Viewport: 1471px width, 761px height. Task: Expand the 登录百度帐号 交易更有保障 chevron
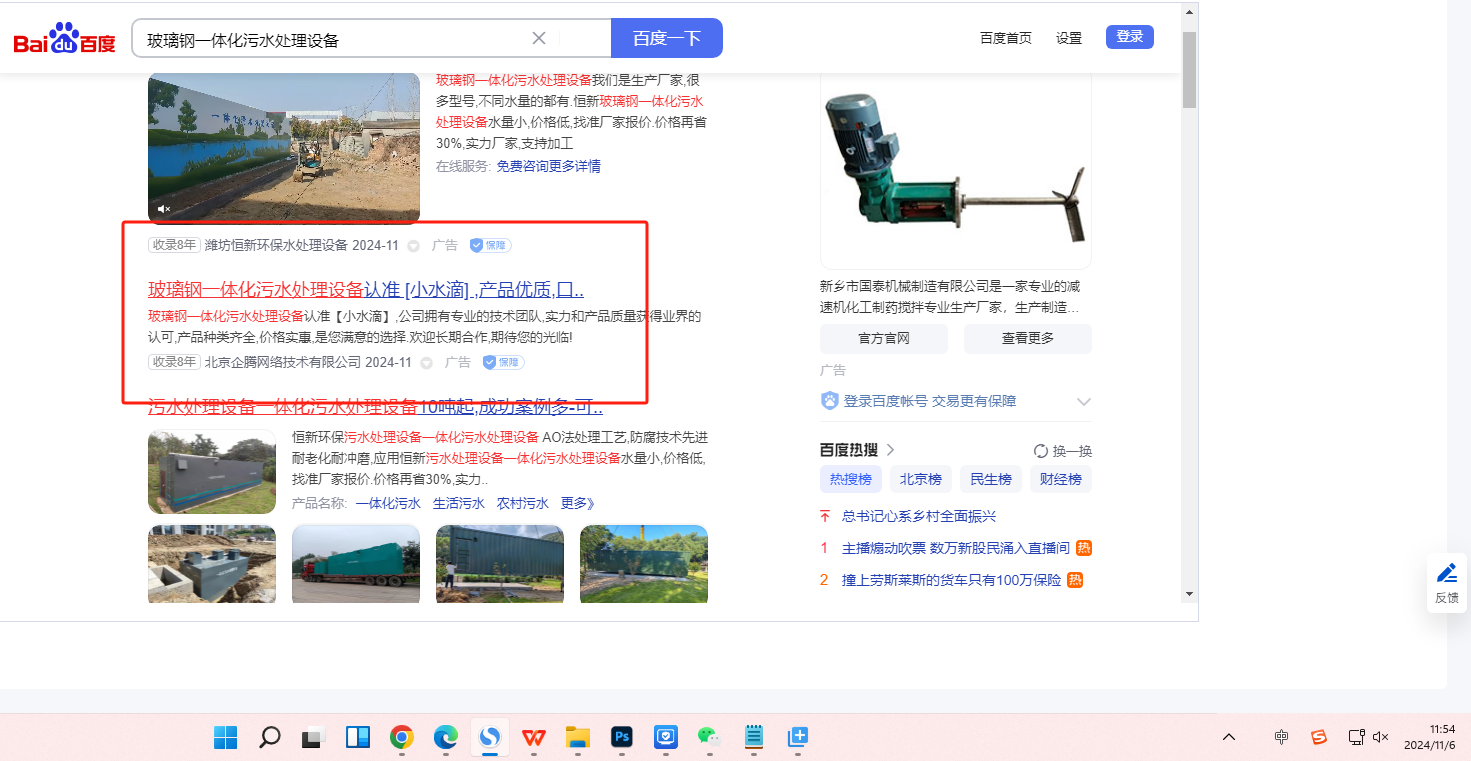pyautogui.click(x=1083, y=401)
